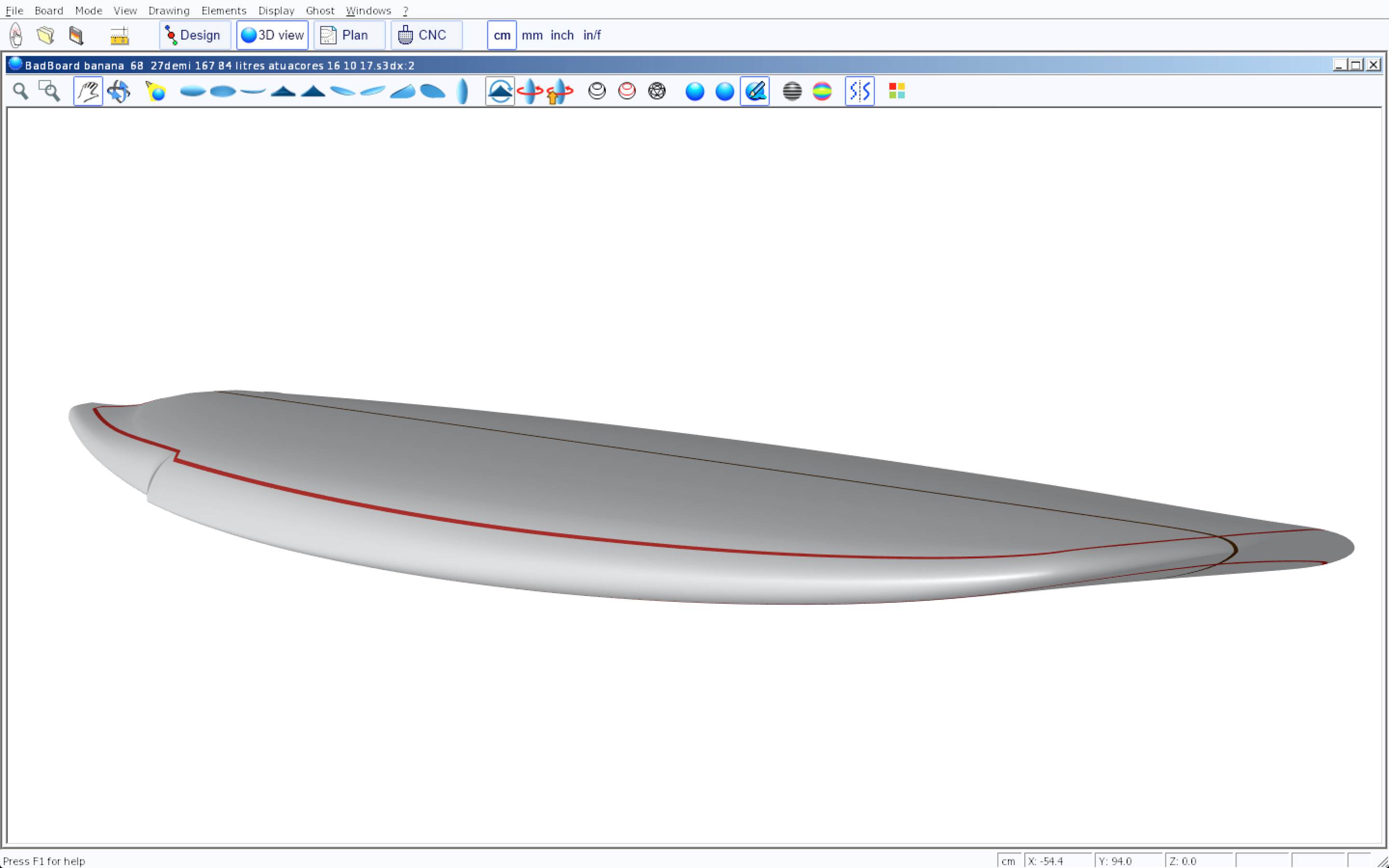The image size is (1389, 868).
Task: Open the Board menu
Action: point(49,10)
